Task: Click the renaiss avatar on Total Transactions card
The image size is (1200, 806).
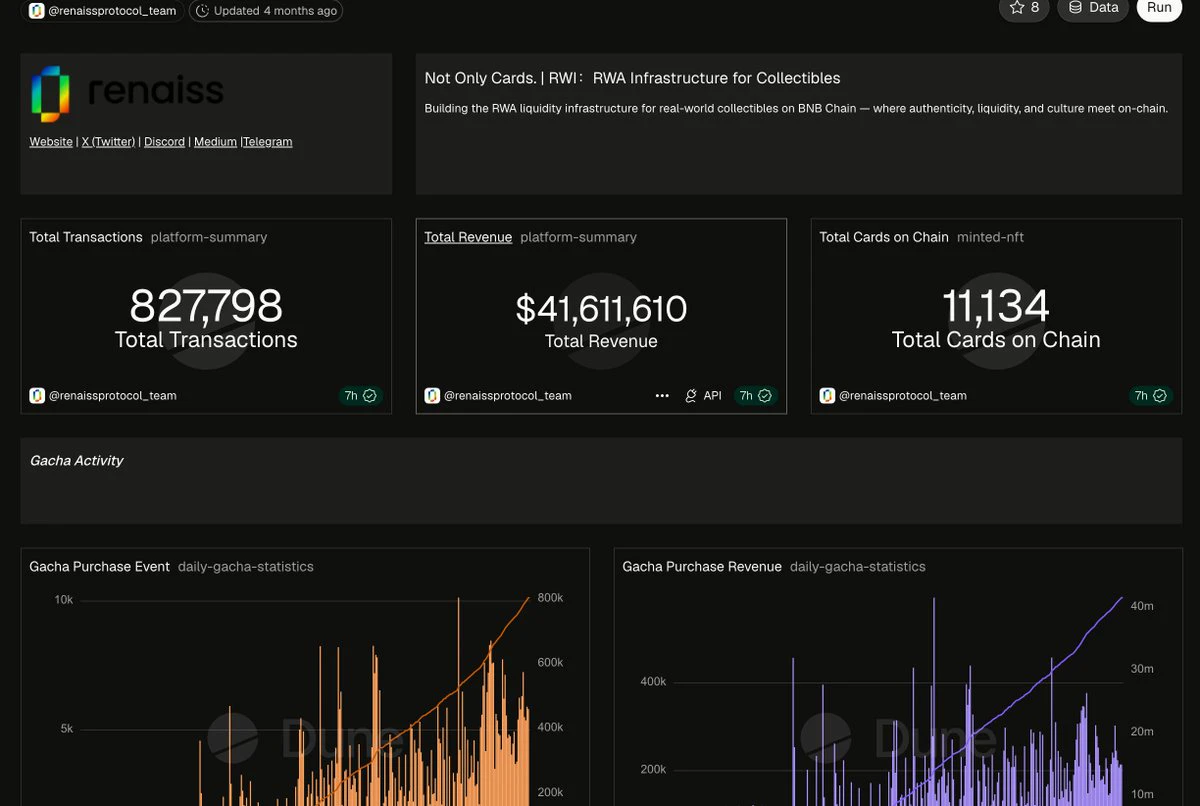Action: point(37,396)
